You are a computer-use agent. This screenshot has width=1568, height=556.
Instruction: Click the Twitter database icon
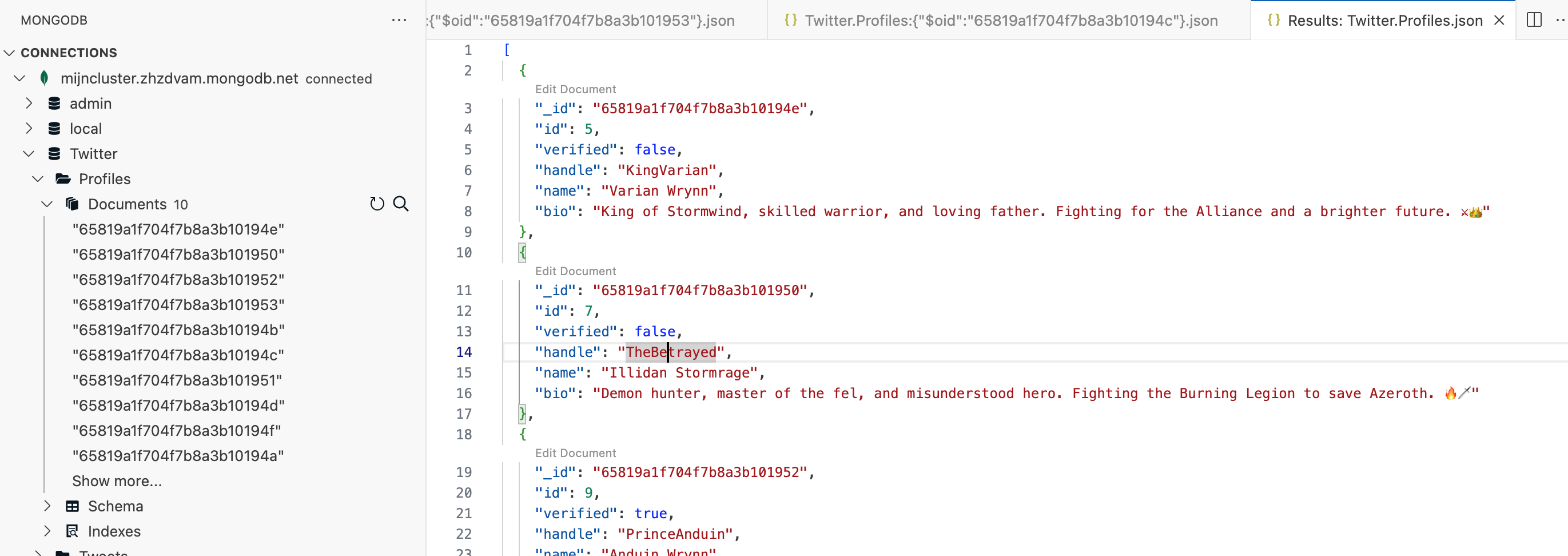pos(54,153)
